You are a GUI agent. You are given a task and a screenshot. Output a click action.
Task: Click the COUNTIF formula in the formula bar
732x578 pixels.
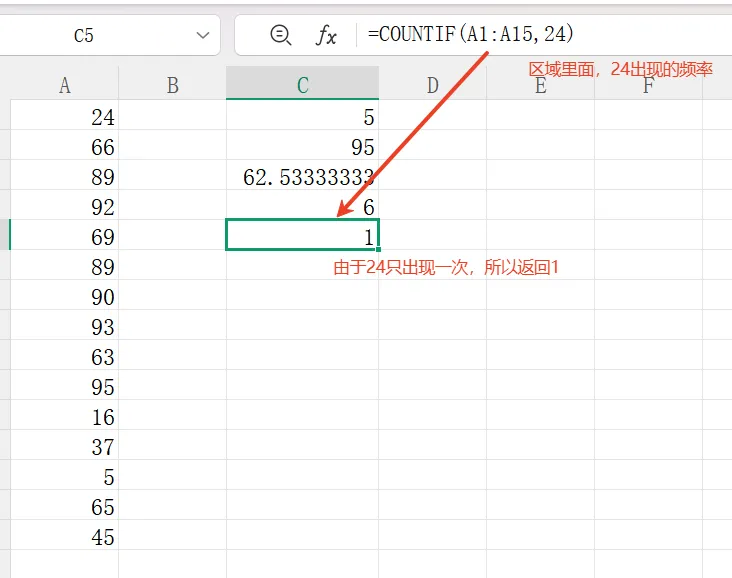pos(471,34)
